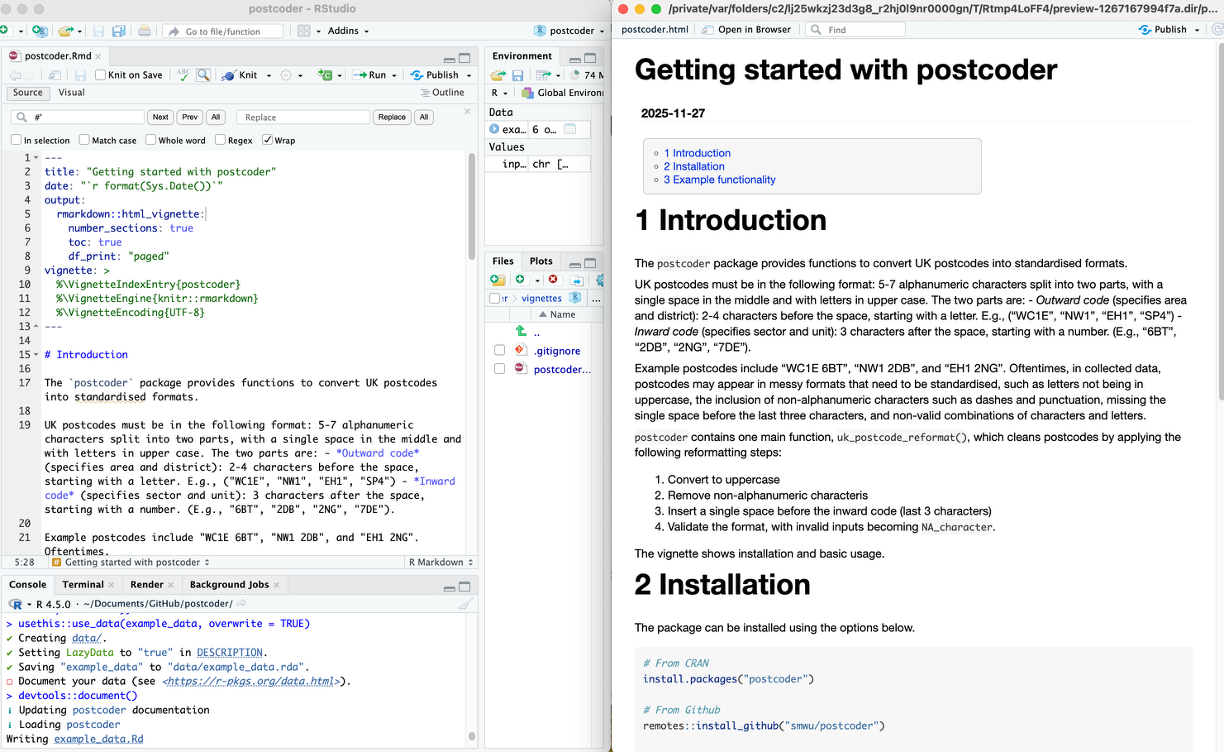Viewport: 1224px width, 752px height.
Task: Click the load workspace icon in Environment
Action: tap(498, 75)
